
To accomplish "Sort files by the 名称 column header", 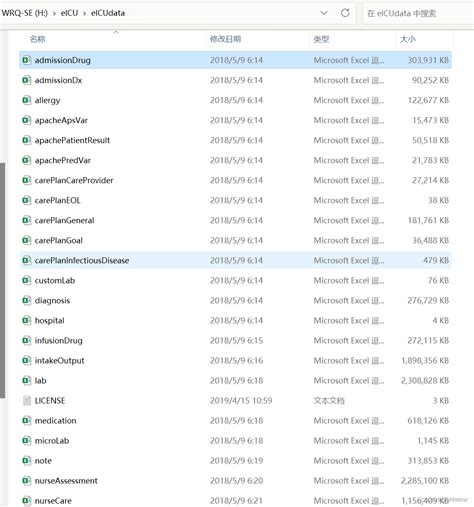I will tap(38, 39).
